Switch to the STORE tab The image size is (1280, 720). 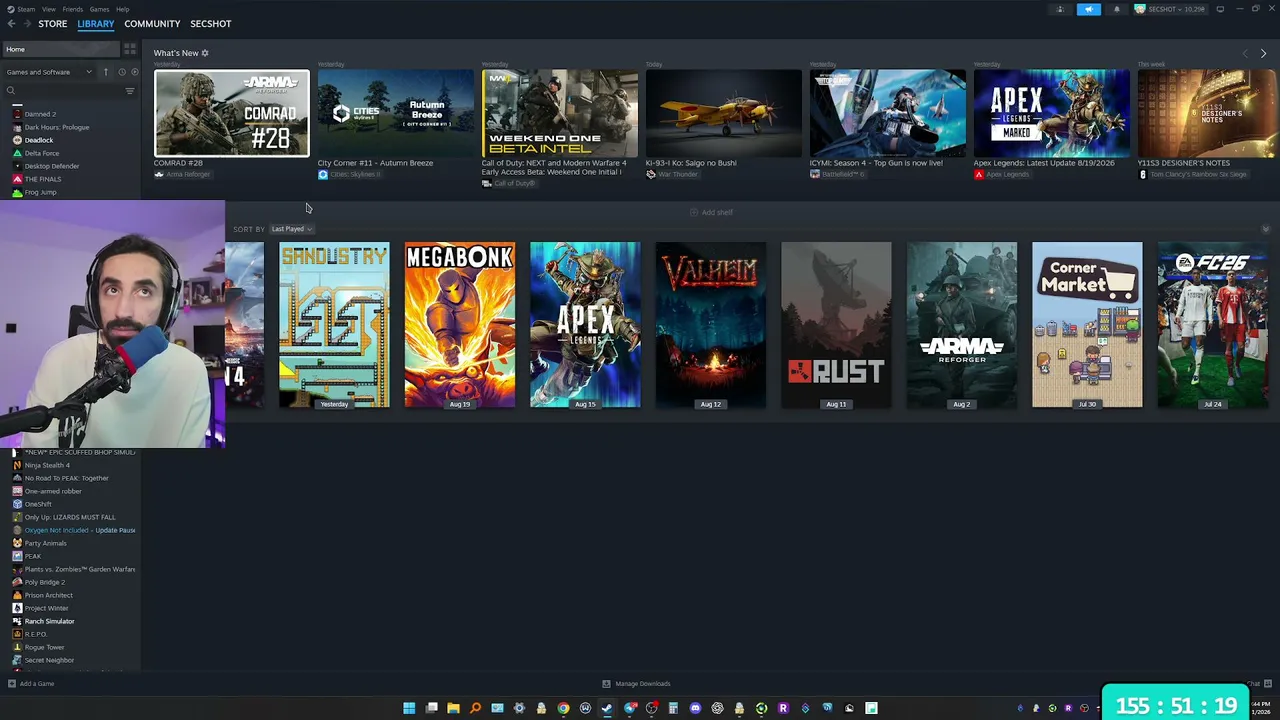(x=53, y=24)
